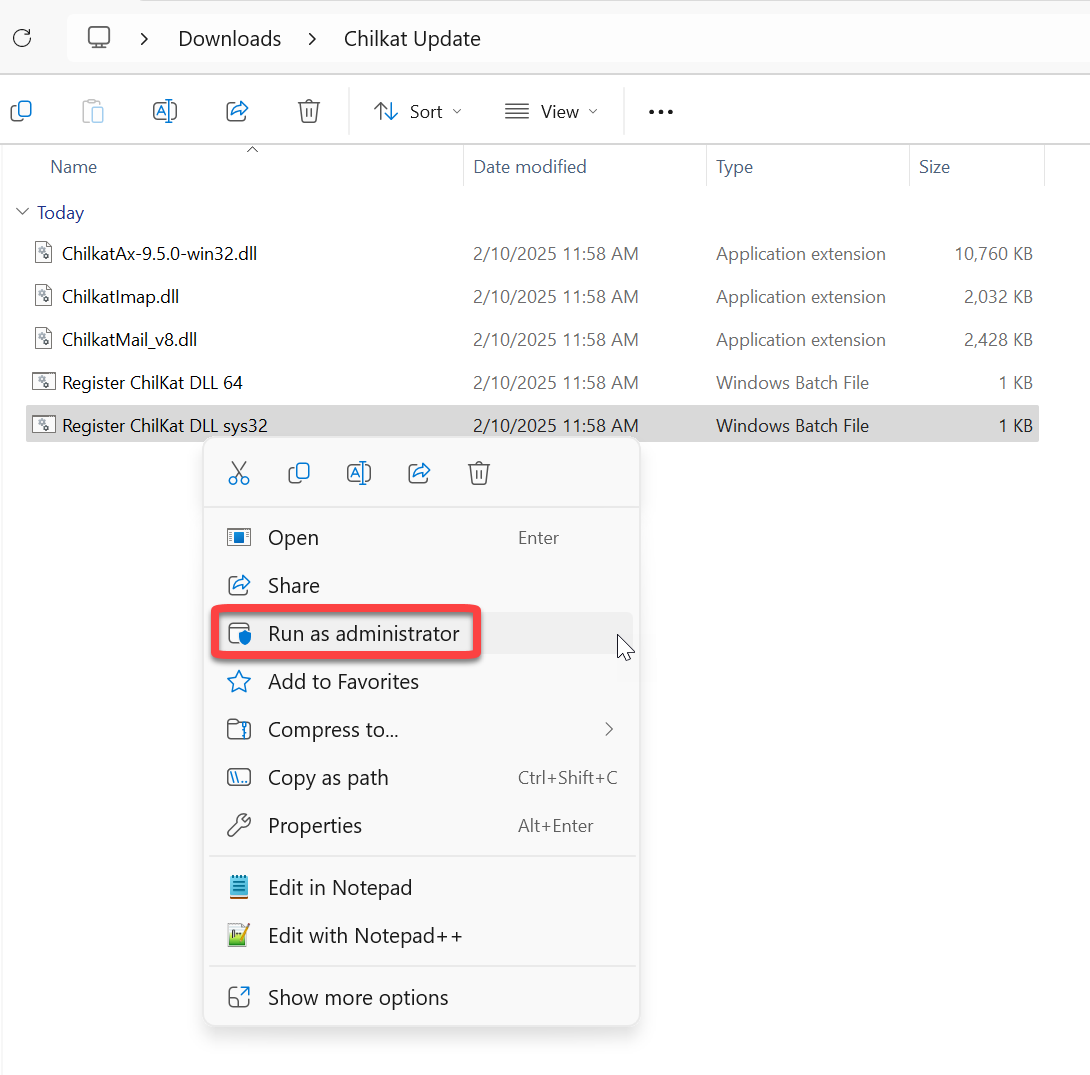Open the Sort dropdown
Screen dimensions: 1090x1075
point(418,111)
